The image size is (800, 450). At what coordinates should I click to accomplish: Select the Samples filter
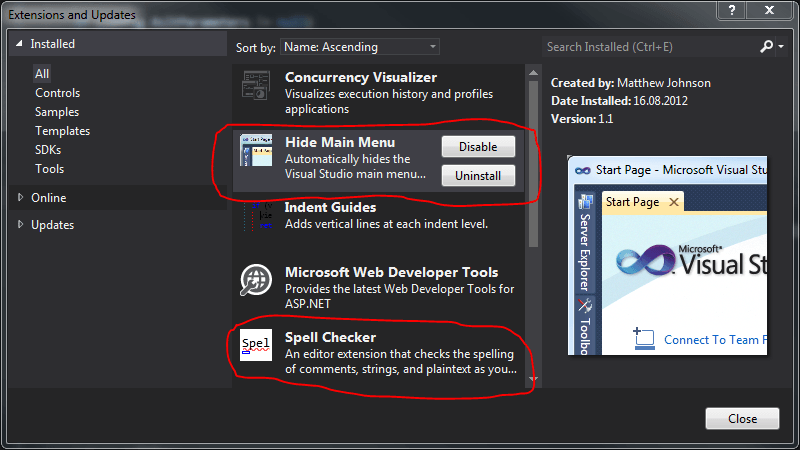click(57, 112)
